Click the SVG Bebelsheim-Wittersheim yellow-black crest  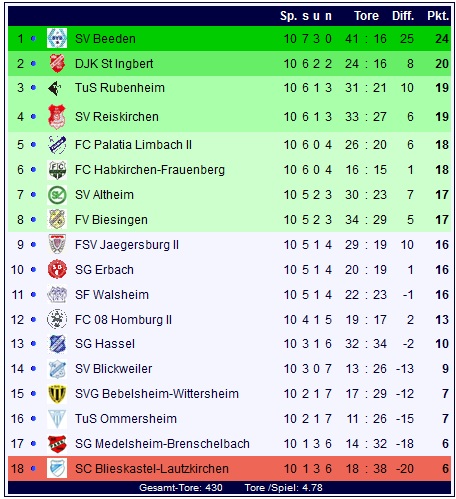tap(57, 394)
